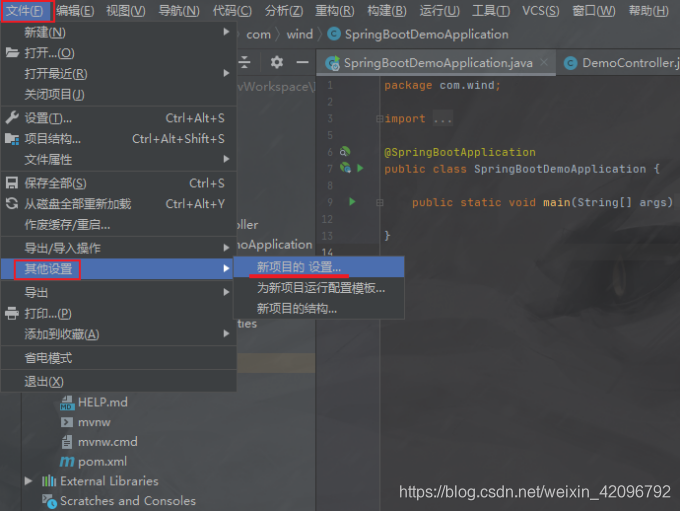Image resolution: width=681 pixels, height=511 pixels.
Task: Open the 运行(U) menu
Action: 439,10
